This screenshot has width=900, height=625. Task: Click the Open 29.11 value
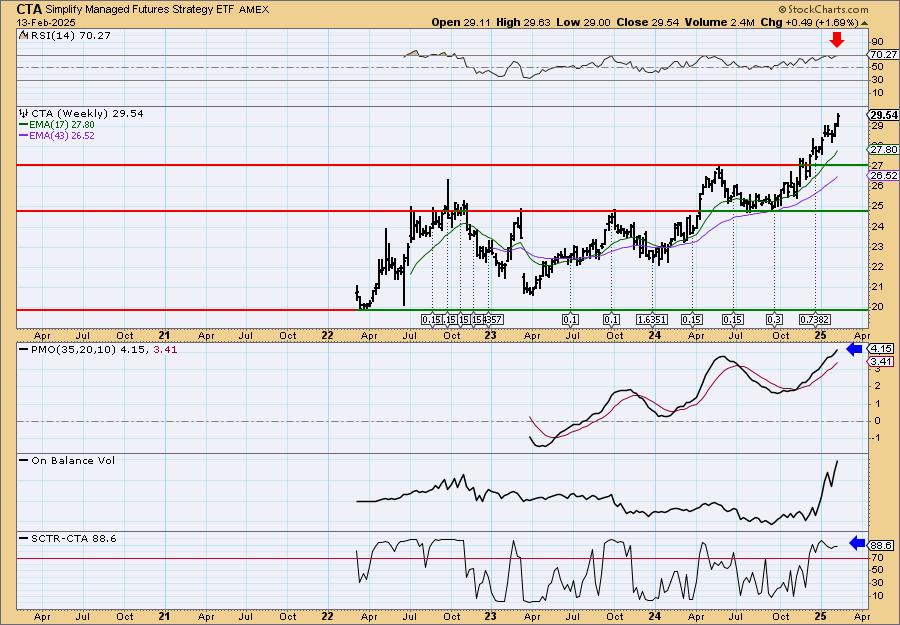point(459,22)
